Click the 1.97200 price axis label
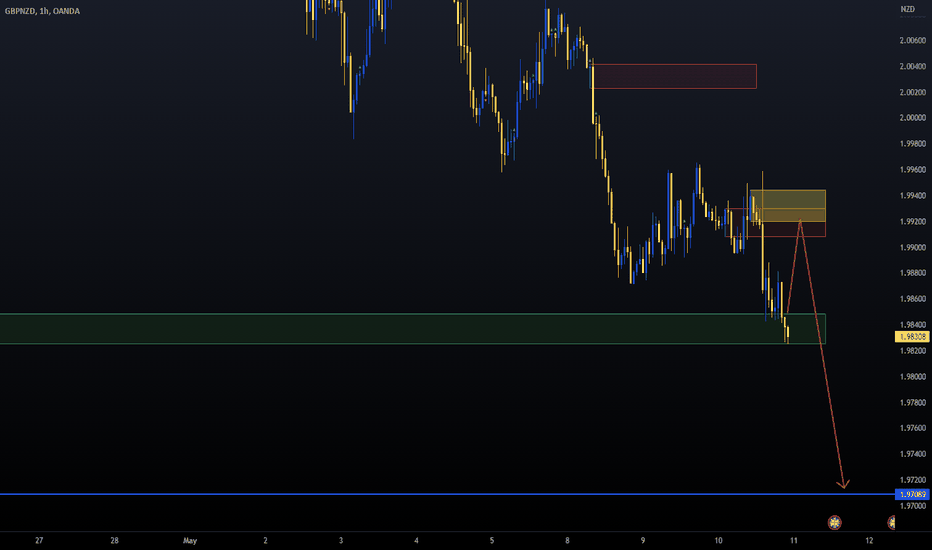Viewport: 932px width, 550px height. click(912, 479)
